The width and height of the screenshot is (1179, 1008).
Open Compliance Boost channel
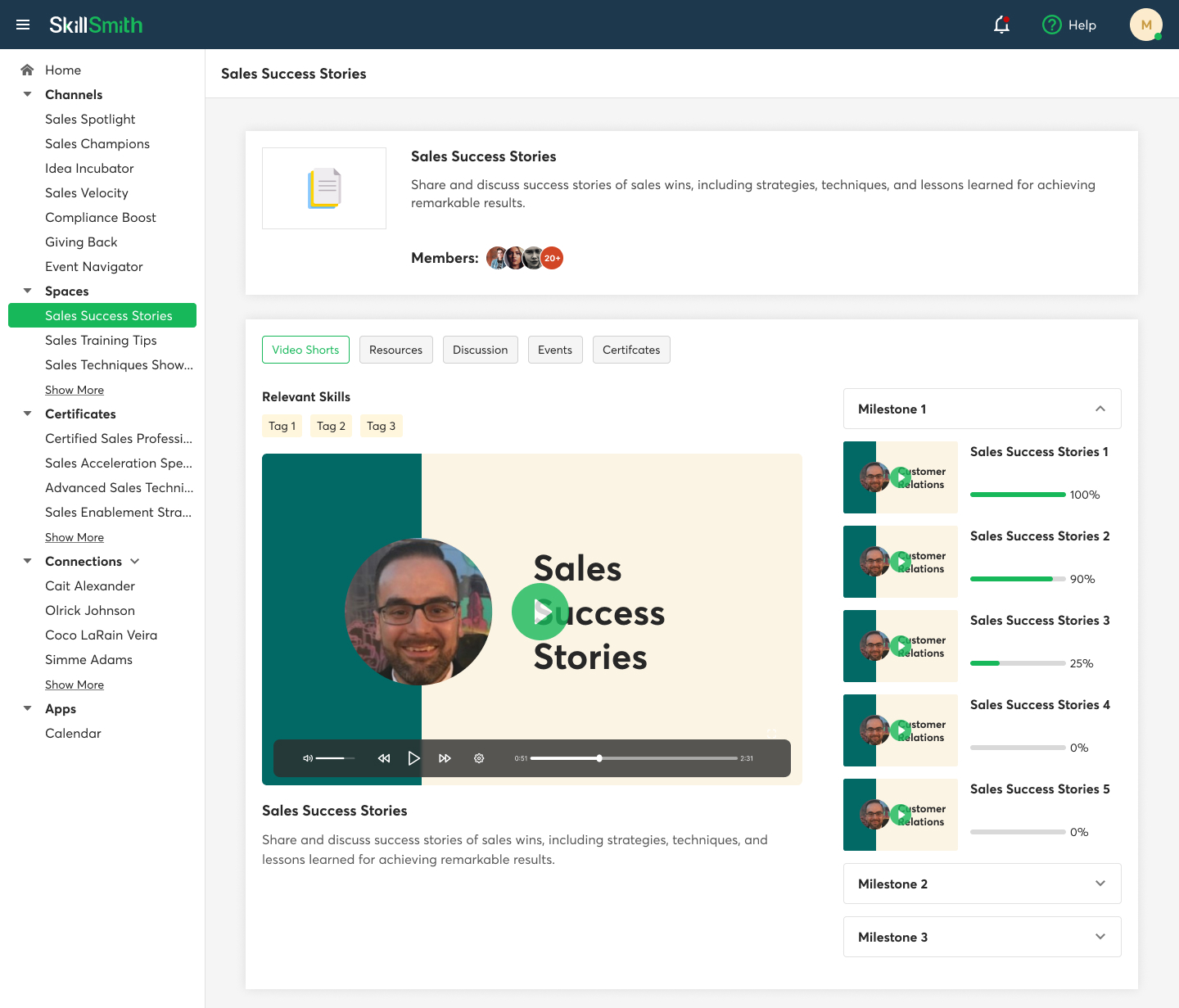point(101,217)
